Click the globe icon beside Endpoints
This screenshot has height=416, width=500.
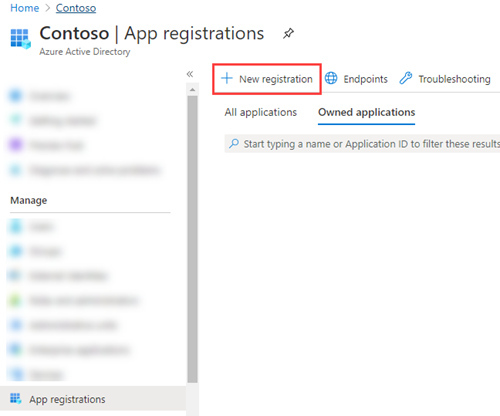click(331, 78)
